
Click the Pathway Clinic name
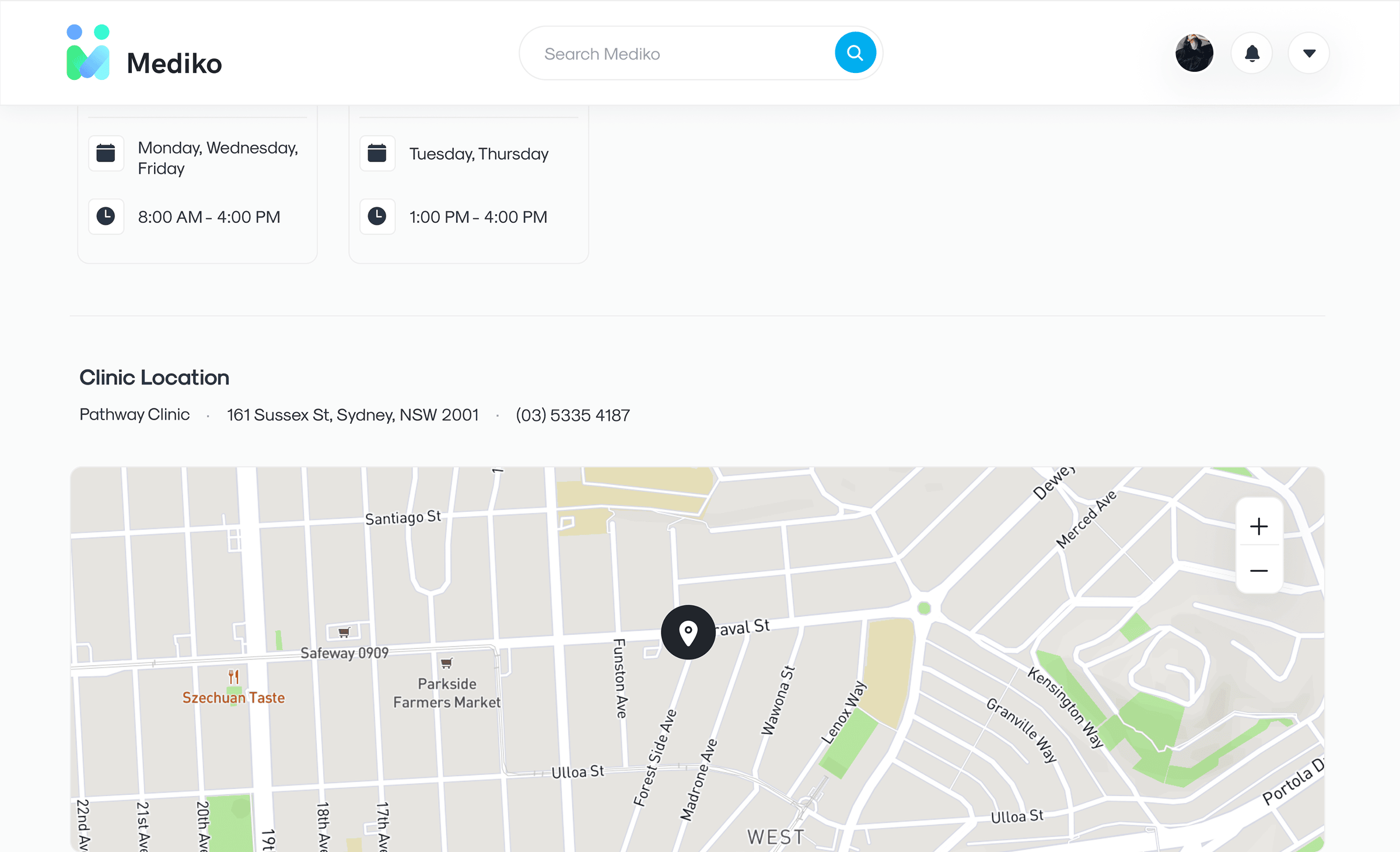click(135, 414)
